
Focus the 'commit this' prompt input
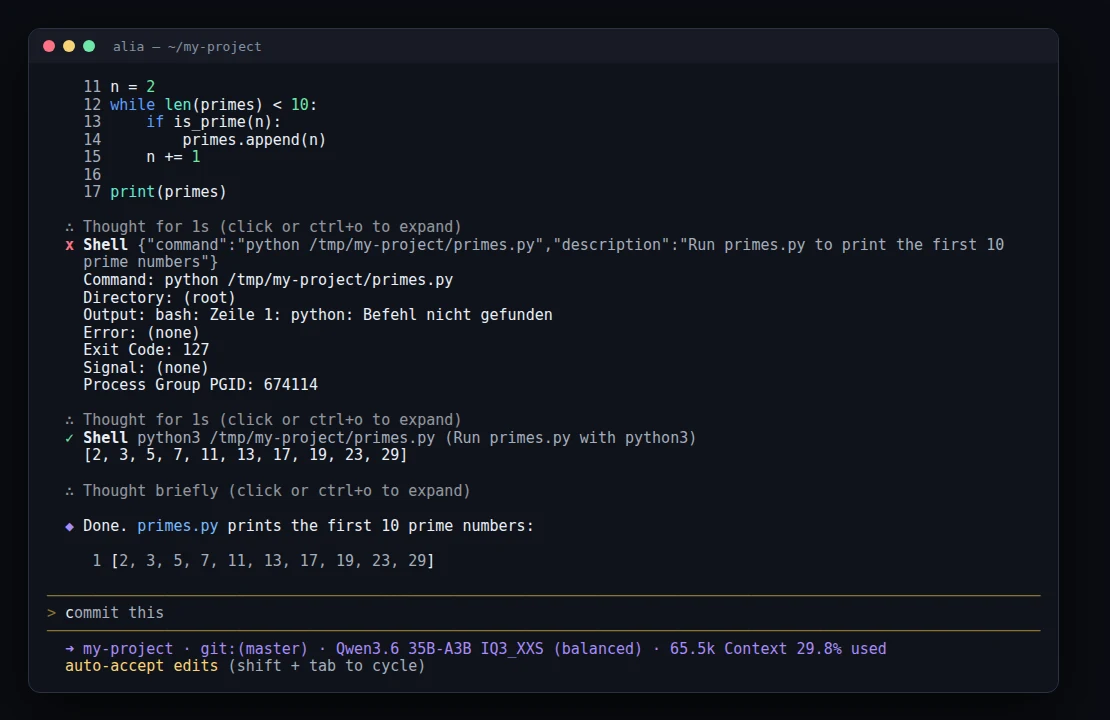click(544, 613)
